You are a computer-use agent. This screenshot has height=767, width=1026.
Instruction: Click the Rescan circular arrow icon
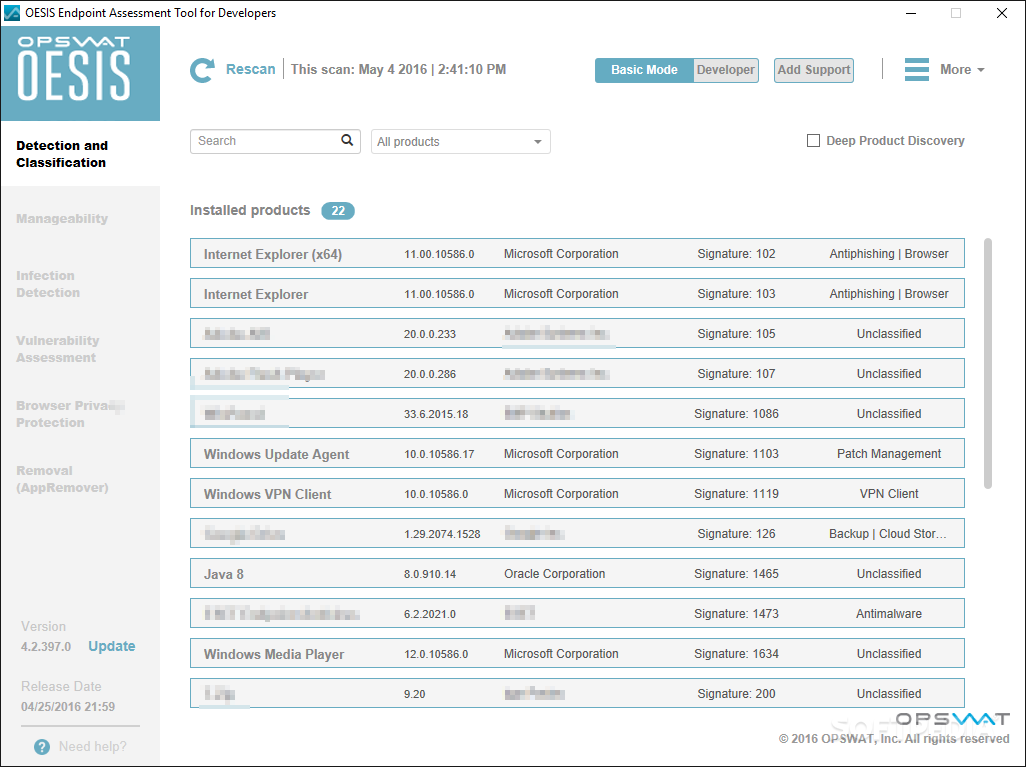202,70
